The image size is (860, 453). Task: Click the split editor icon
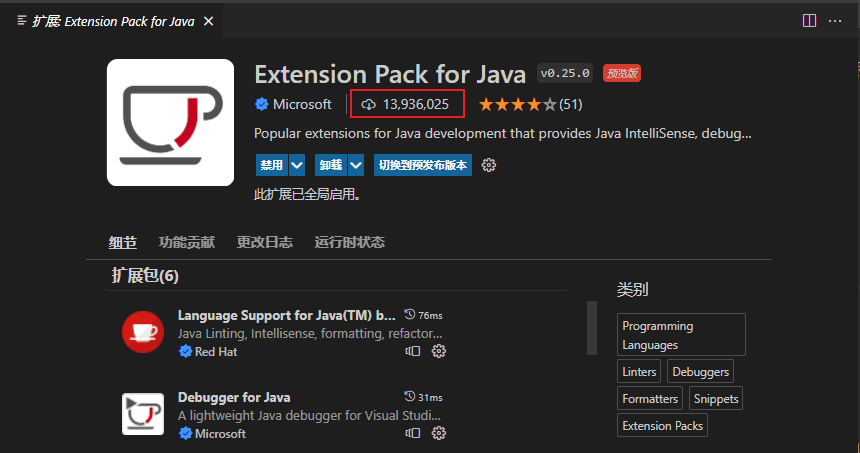point(809,21)
